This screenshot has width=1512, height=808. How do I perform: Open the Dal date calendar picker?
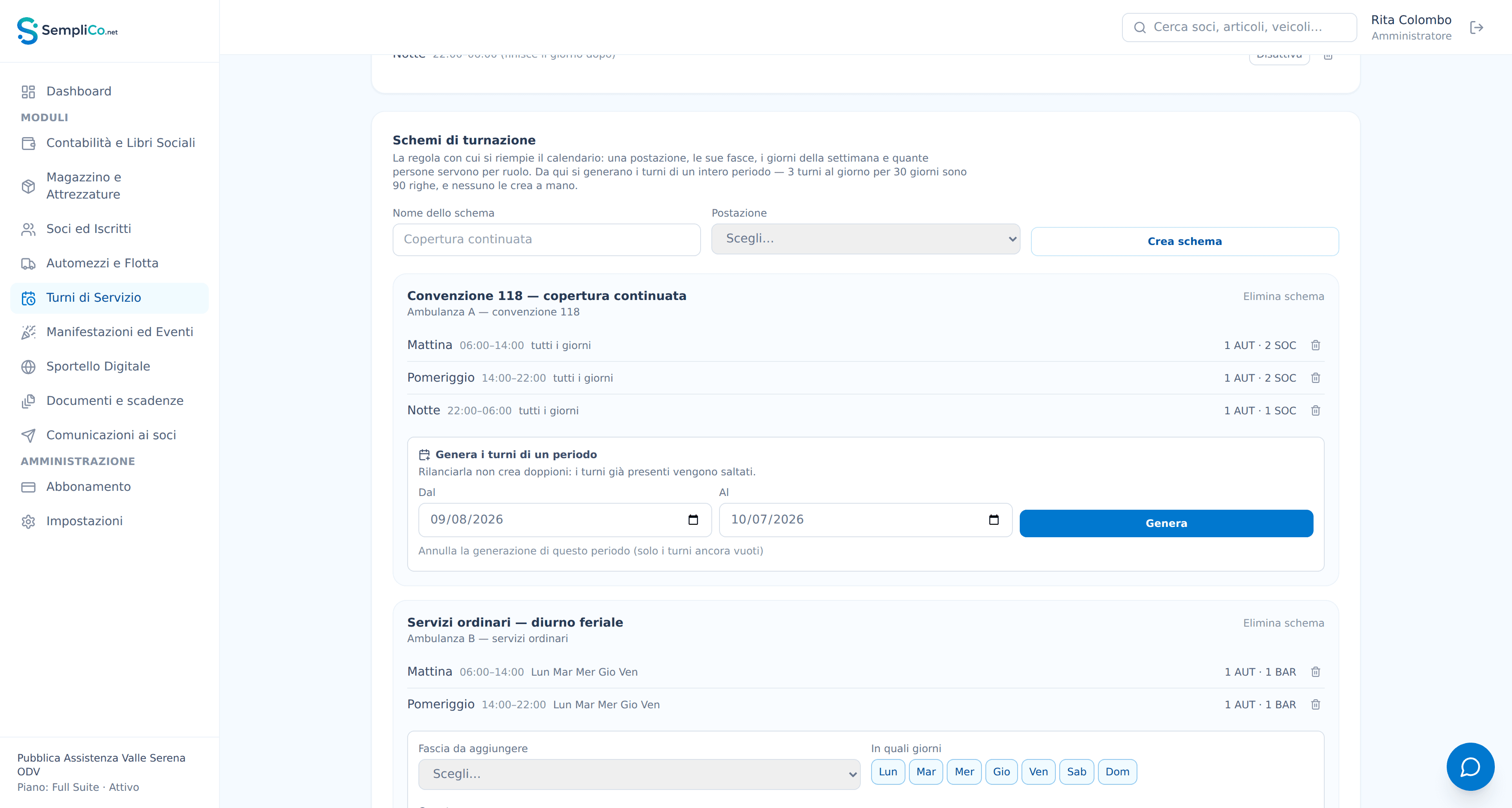(692, 520)
